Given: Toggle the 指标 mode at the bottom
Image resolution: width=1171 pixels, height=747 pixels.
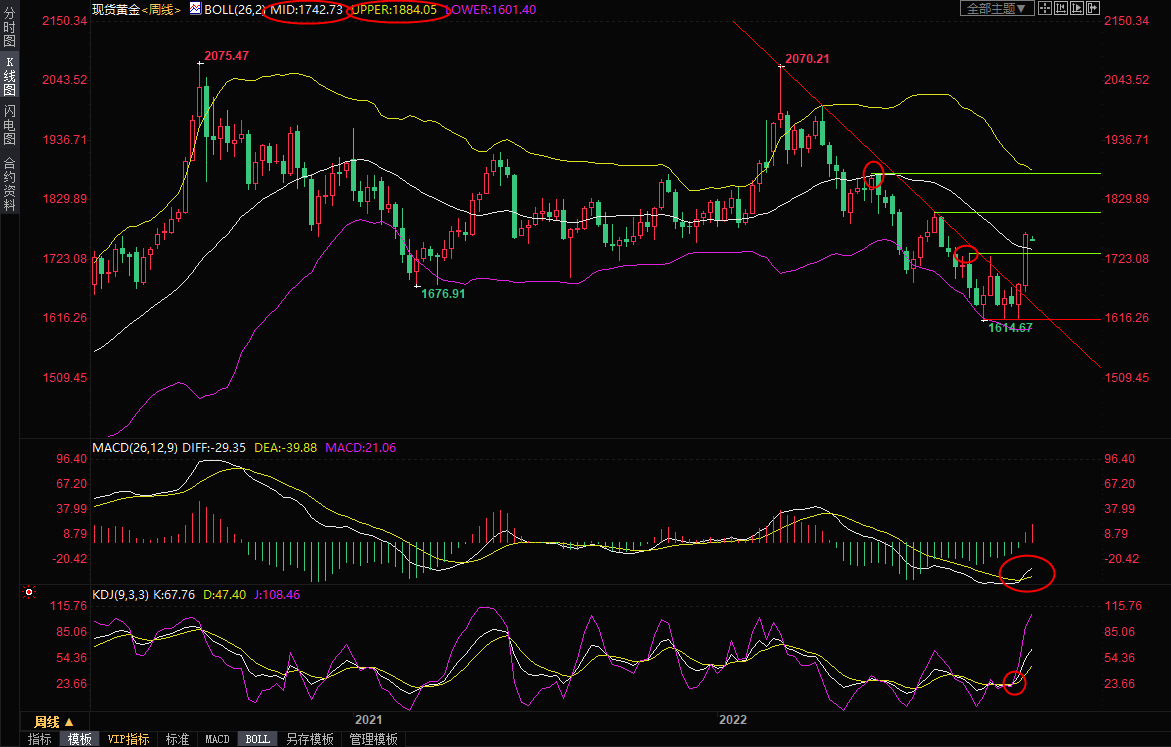Looking at the screenshot, I should click(40, 739).
